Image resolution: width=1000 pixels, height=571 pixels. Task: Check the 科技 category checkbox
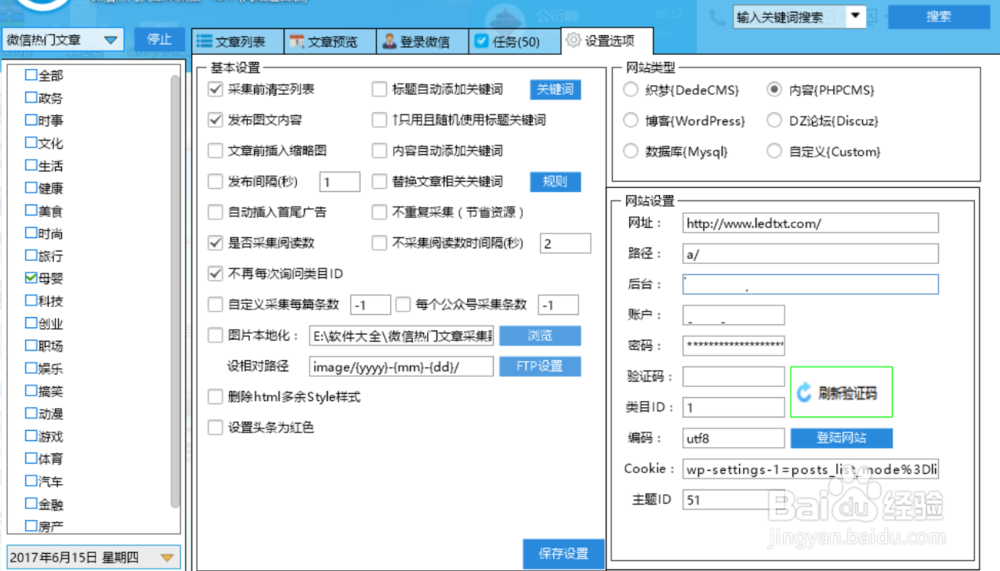pyautogui.click(x=31, y=300)
